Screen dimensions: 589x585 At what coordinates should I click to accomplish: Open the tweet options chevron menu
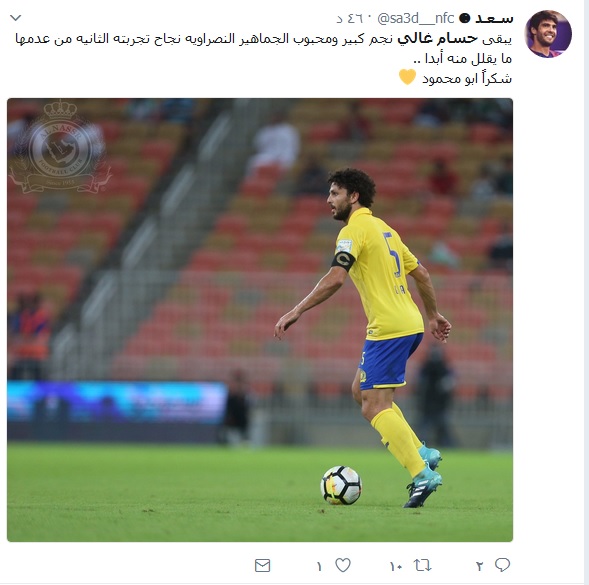15,17
